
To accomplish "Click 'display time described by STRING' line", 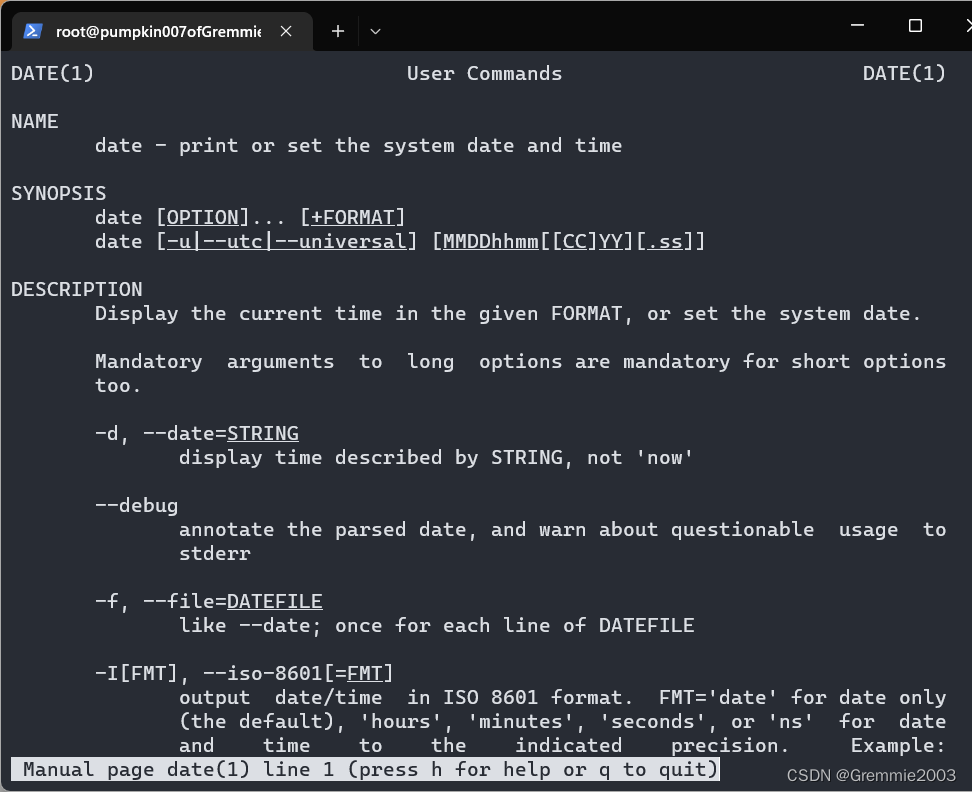I will (436, 458).
